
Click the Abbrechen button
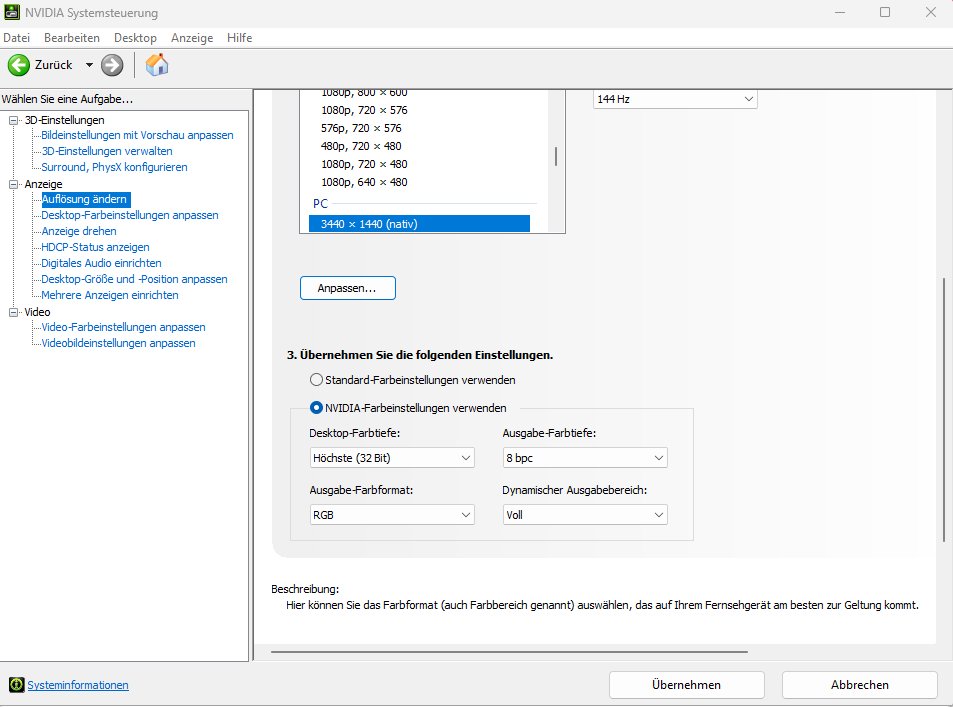[860, 685]
